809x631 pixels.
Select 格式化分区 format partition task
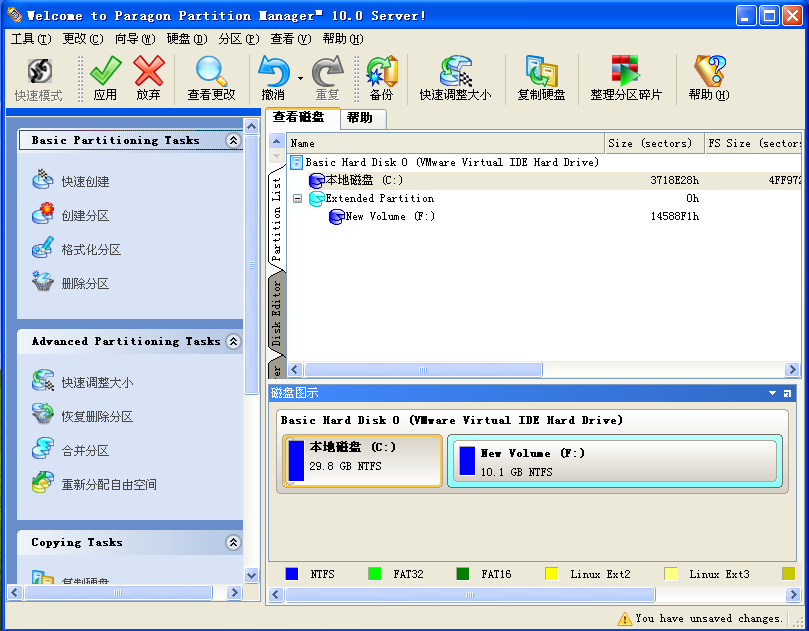[76, 249]
